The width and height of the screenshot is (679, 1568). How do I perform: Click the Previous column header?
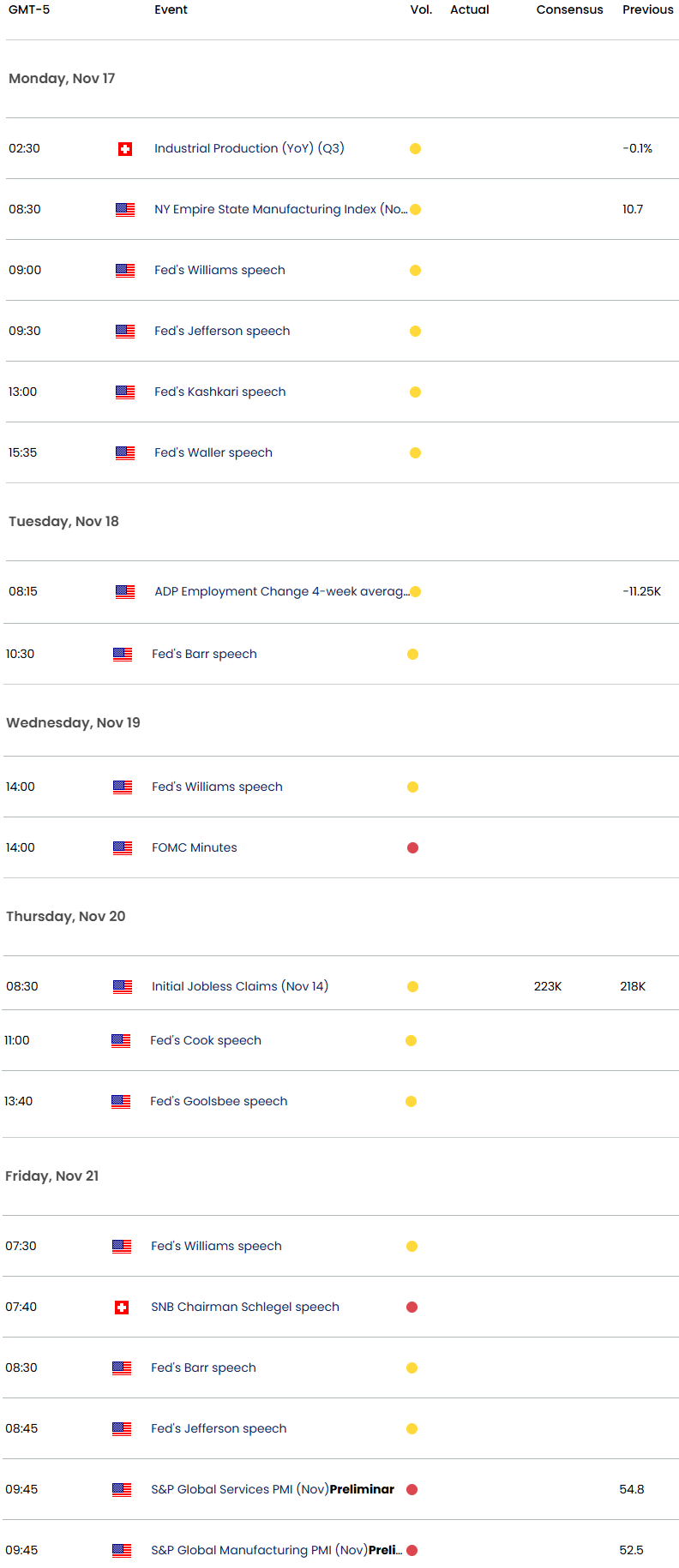pyautogui.click(x=647, y=9)
